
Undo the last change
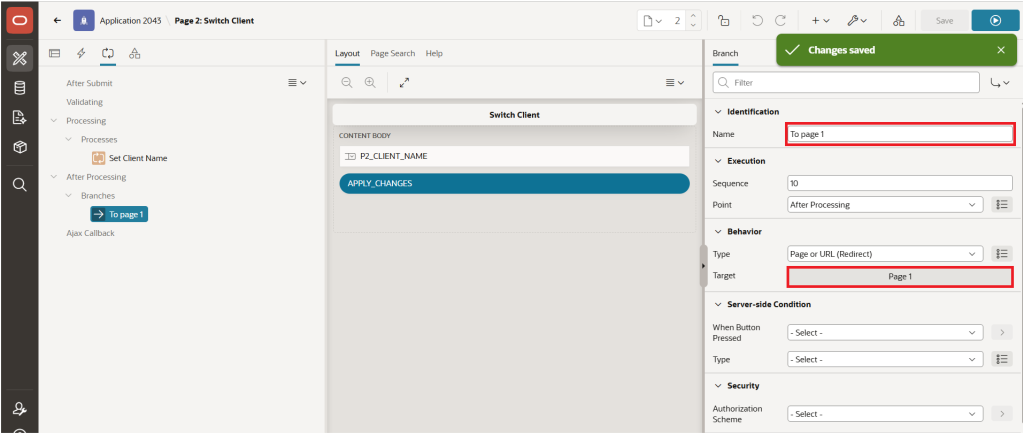coord(758,21)
